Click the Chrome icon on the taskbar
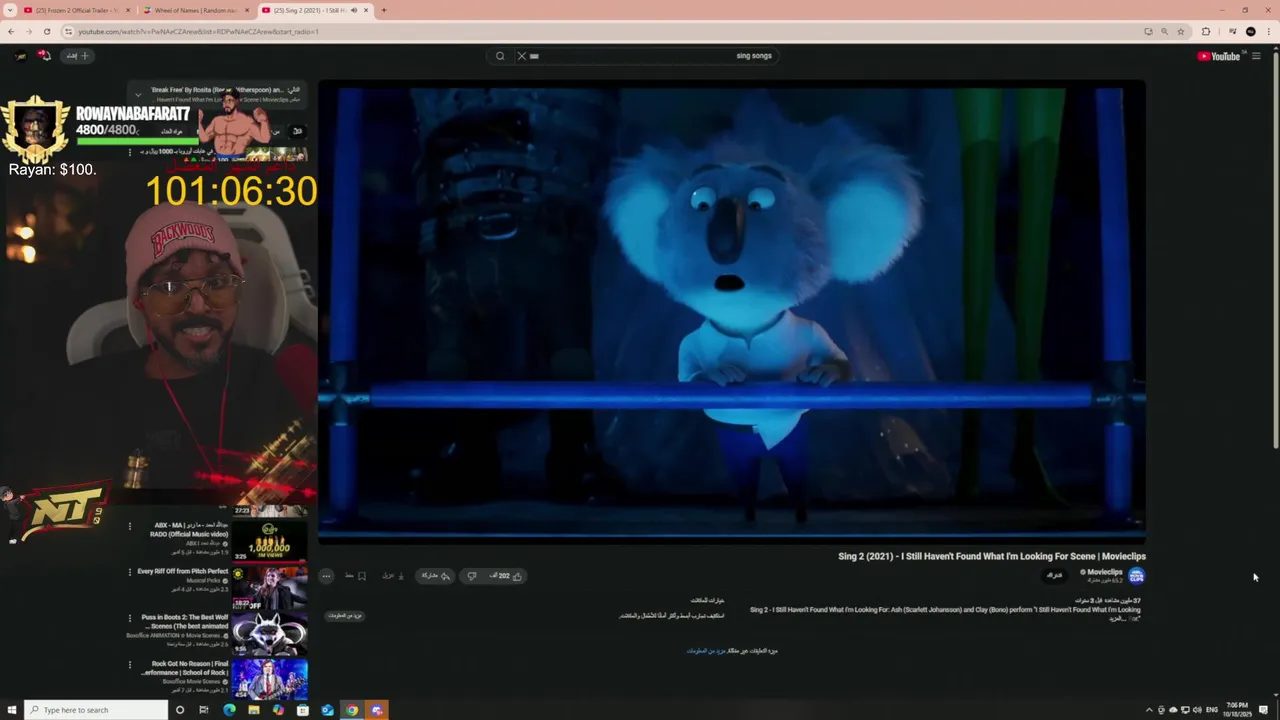1280x720 pixels. click(x=351, y=710)
